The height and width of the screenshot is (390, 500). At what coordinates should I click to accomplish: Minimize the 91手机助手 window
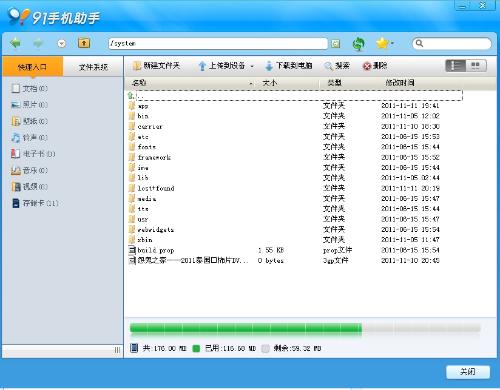[x=463, y=6]
